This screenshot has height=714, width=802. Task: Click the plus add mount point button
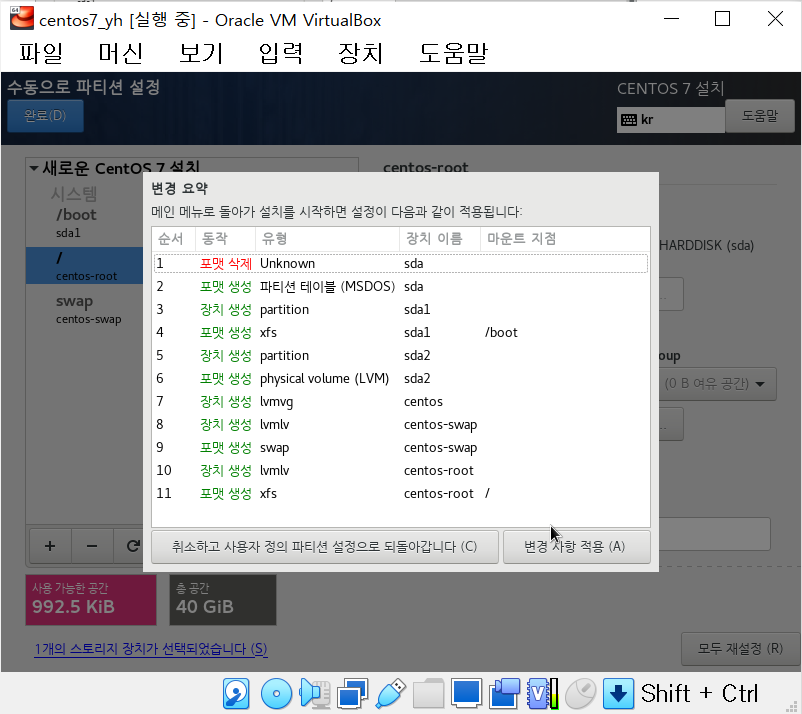coord(50,546)
